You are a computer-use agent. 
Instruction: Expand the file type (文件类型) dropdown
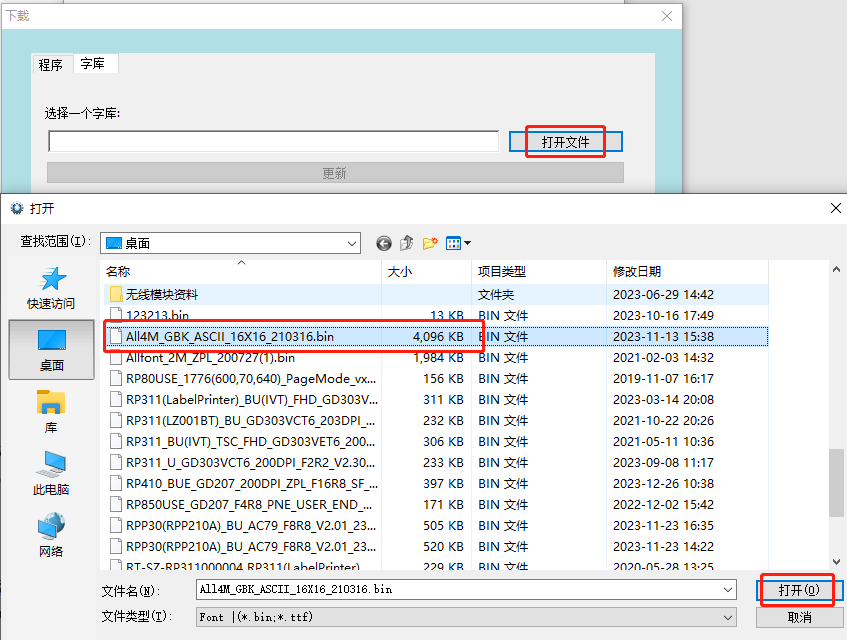click(728, 617)
